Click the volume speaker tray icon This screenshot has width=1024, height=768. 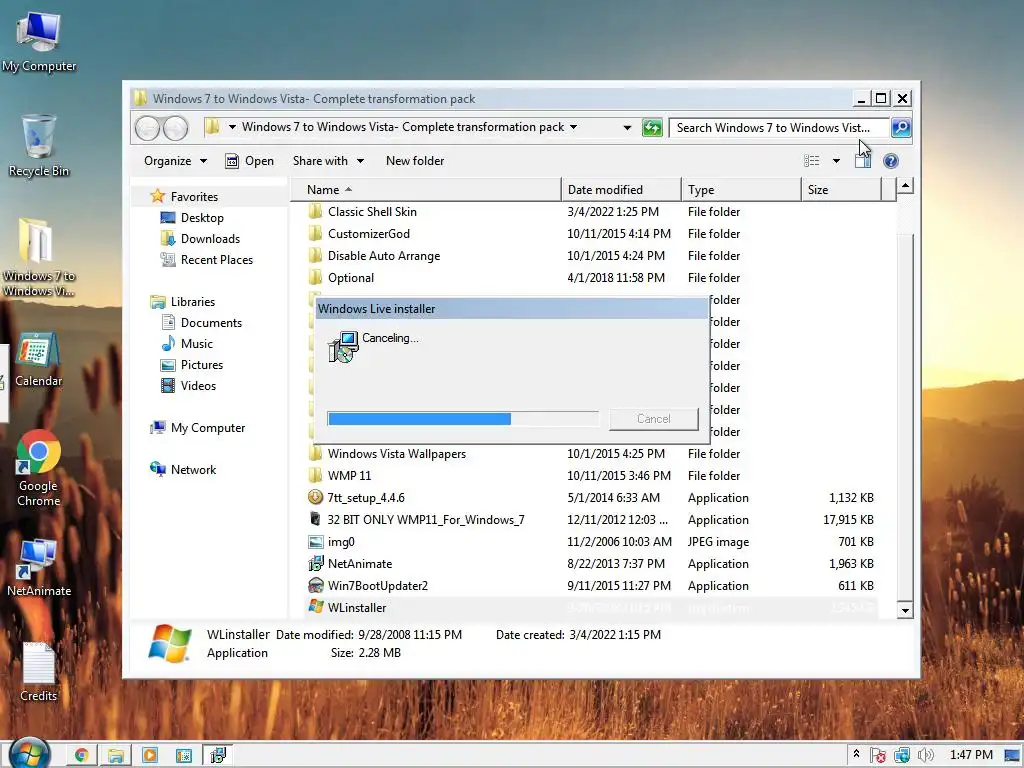point(925,756)
